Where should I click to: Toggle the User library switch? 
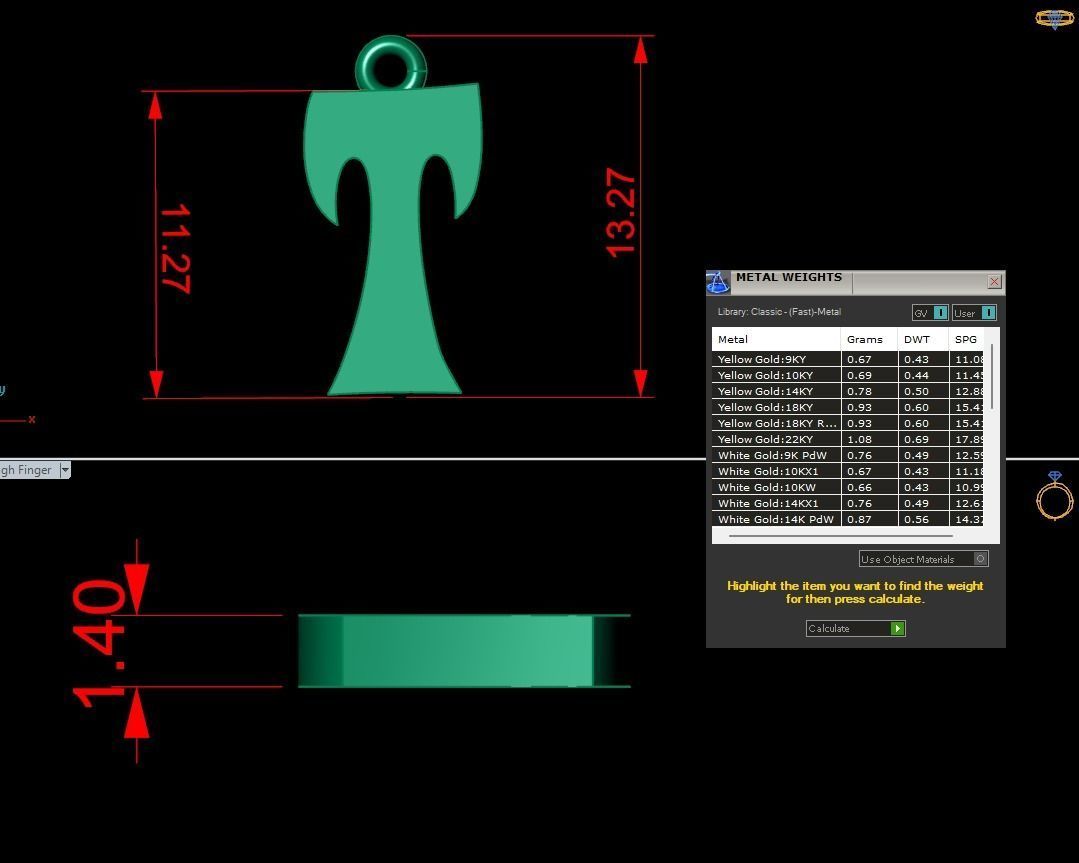(974, 312)
